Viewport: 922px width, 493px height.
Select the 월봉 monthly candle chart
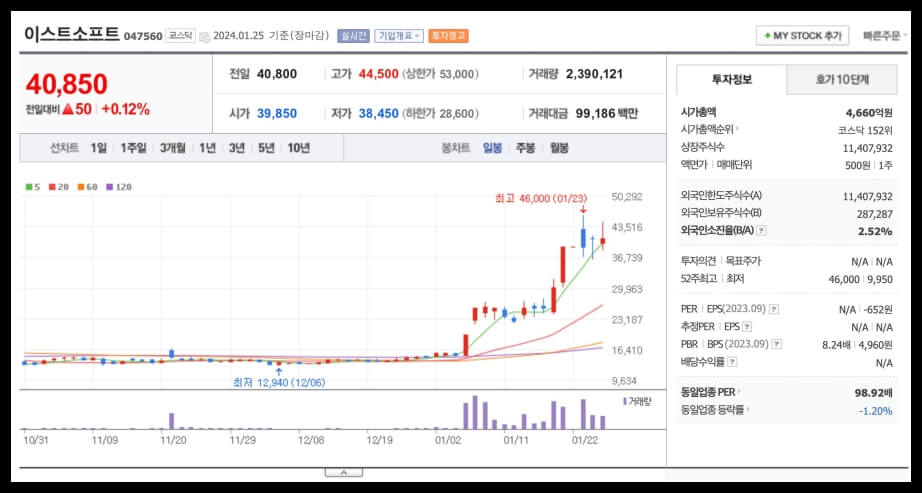click(559, 148)
